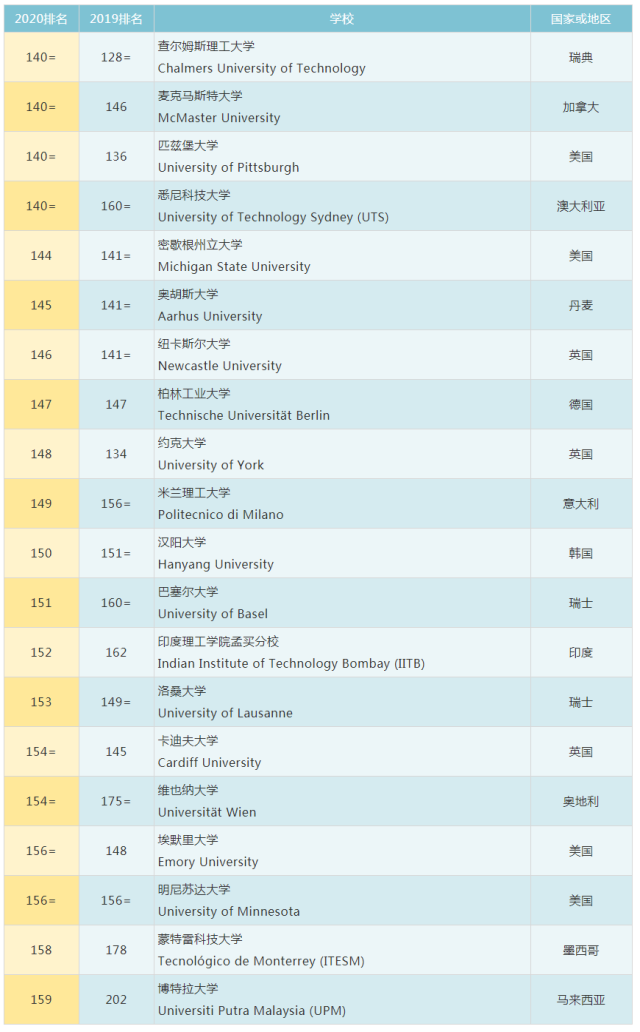Select Chalmers University of Technology
This screenshot has width=640, height=1032.
261,68
